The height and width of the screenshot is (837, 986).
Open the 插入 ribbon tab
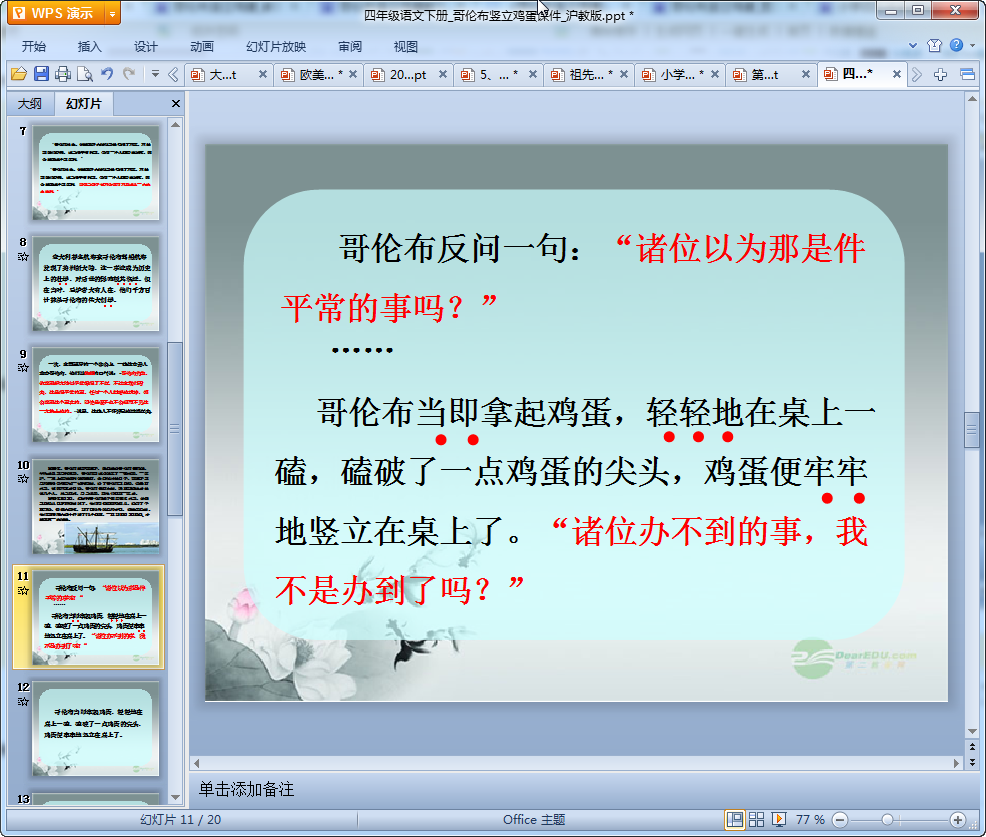point(89,47)
